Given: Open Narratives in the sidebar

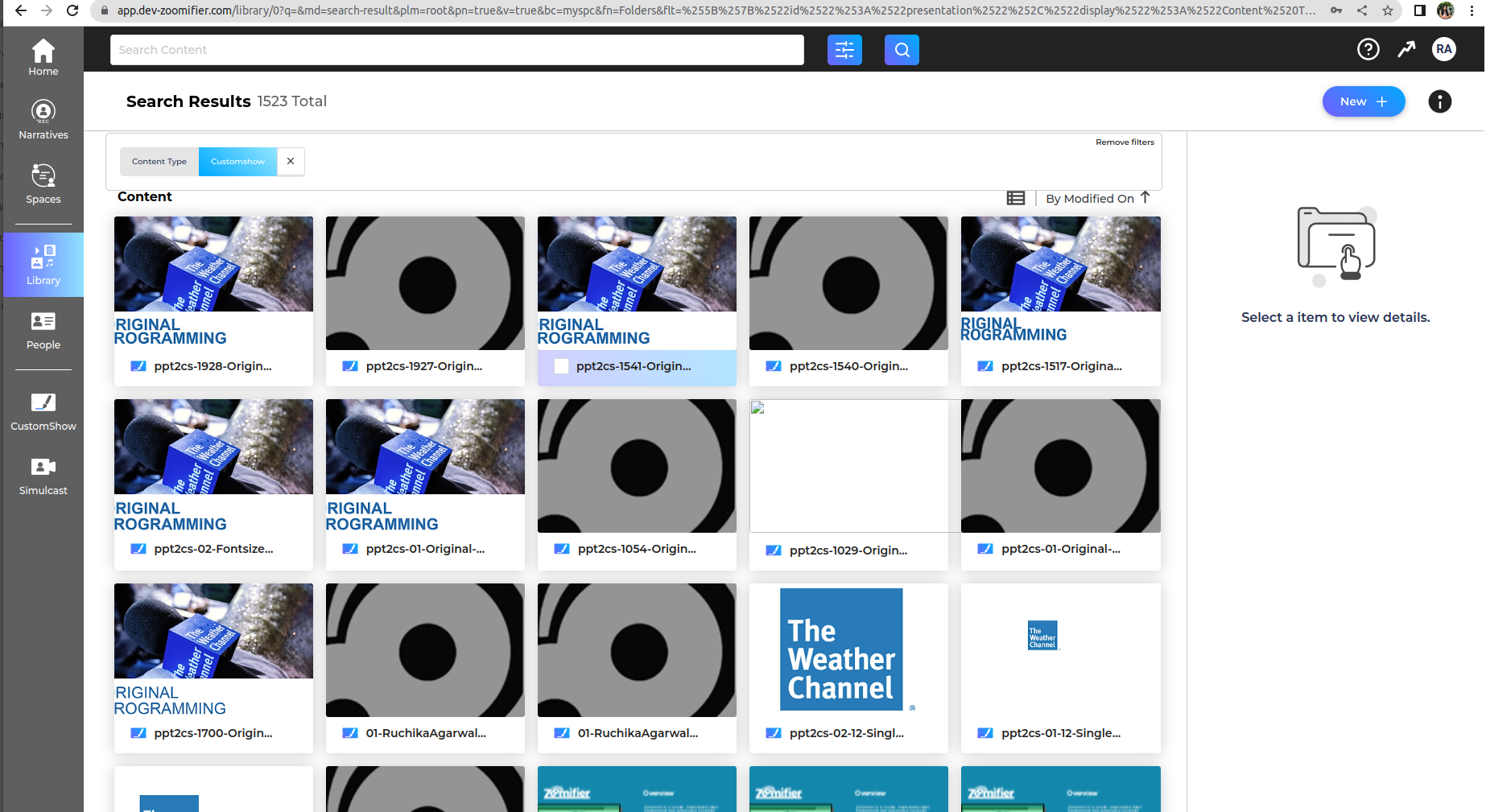Looking at the screenshot, I should (x=43, y=119).
